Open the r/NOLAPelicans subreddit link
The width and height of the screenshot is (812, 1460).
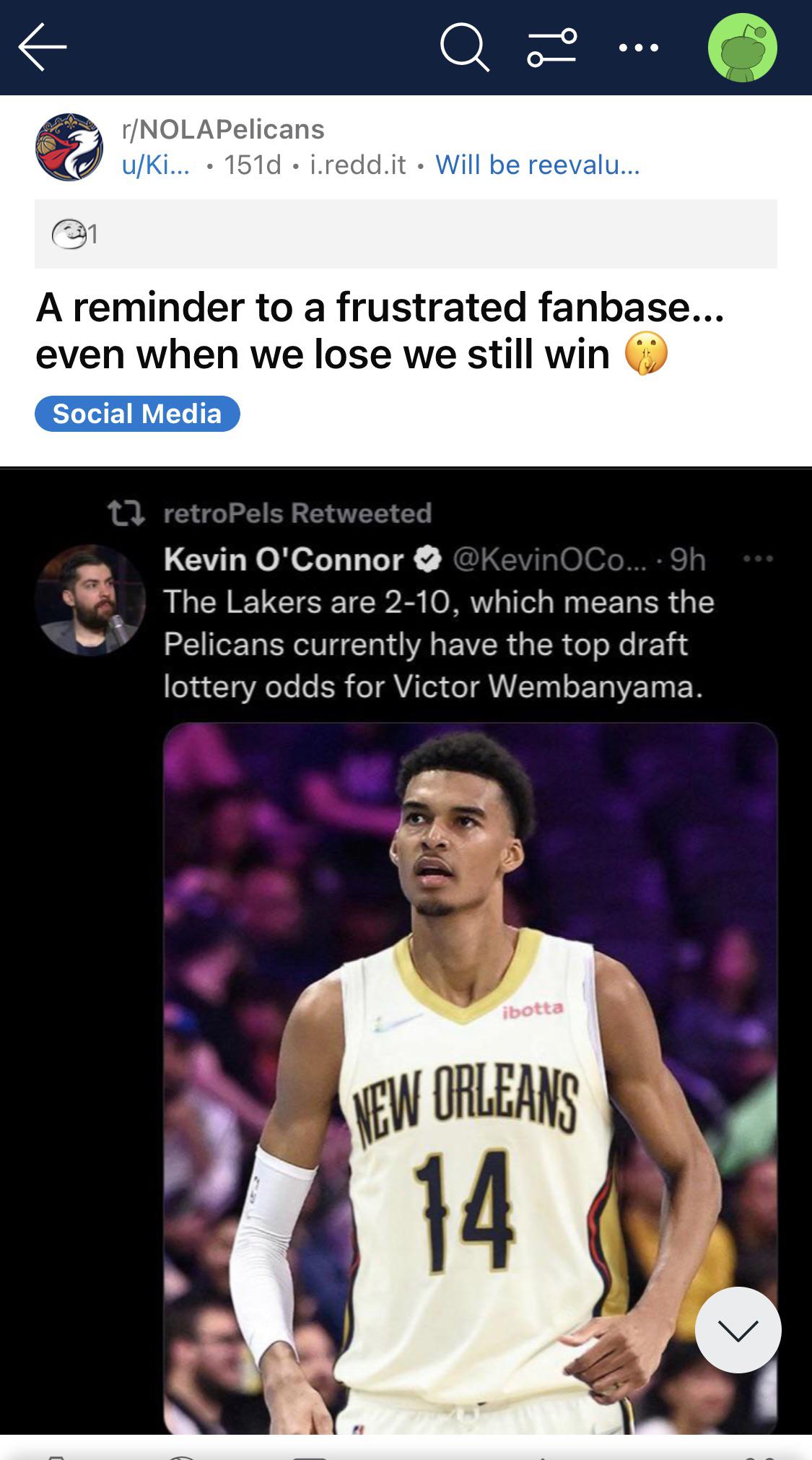click(x=223, y=129)
